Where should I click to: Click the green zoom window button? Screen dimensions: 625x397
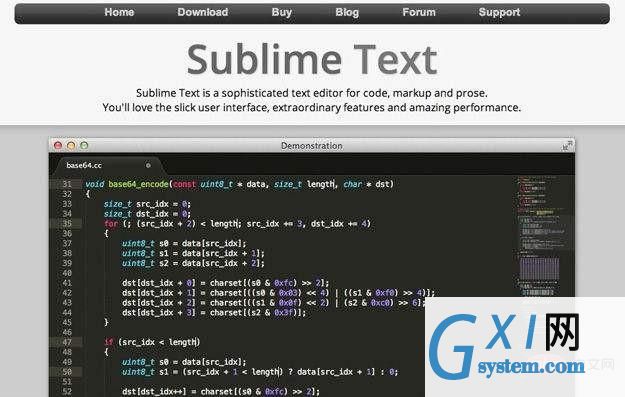(x=84, y=145)
